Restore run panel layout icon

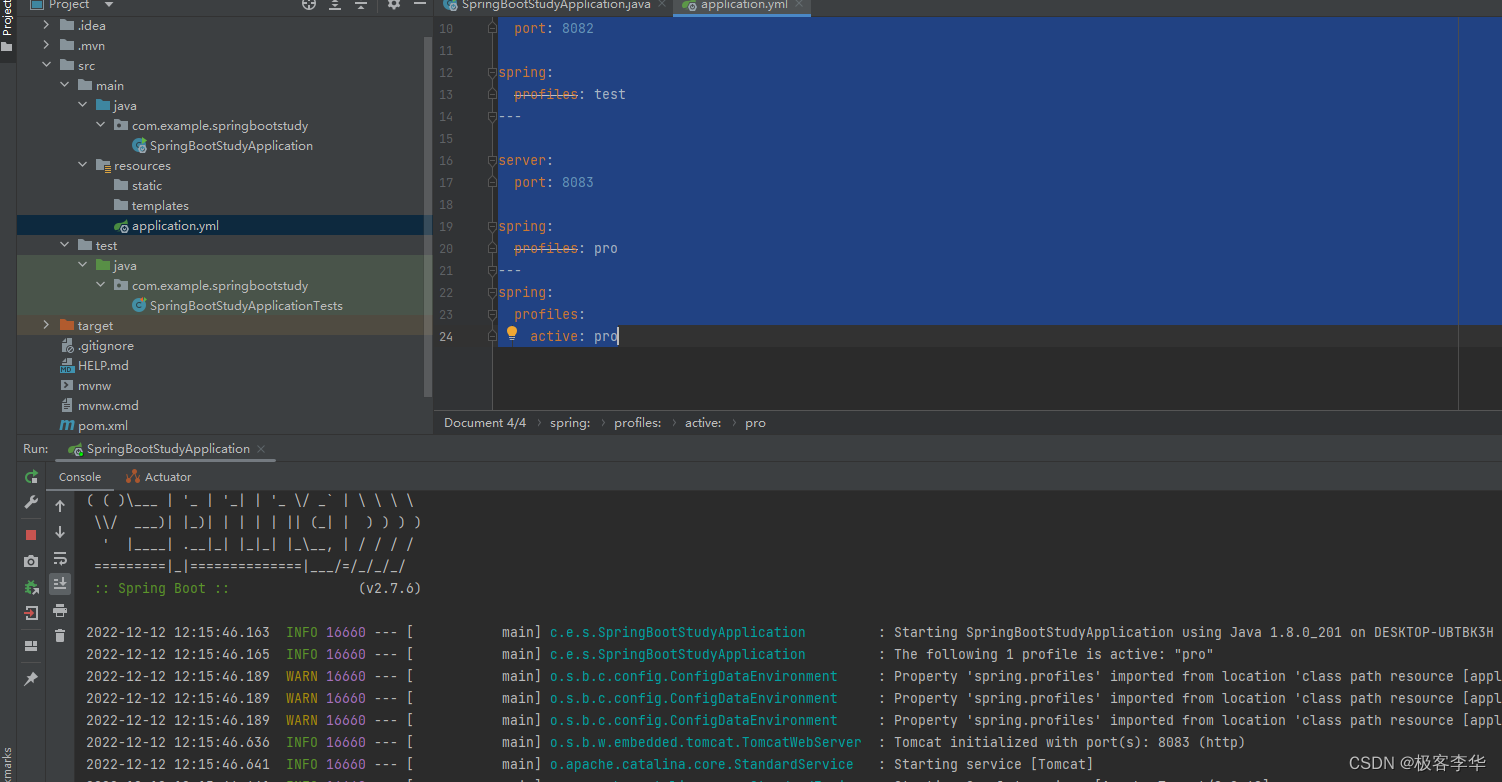(x=31, y=645)
